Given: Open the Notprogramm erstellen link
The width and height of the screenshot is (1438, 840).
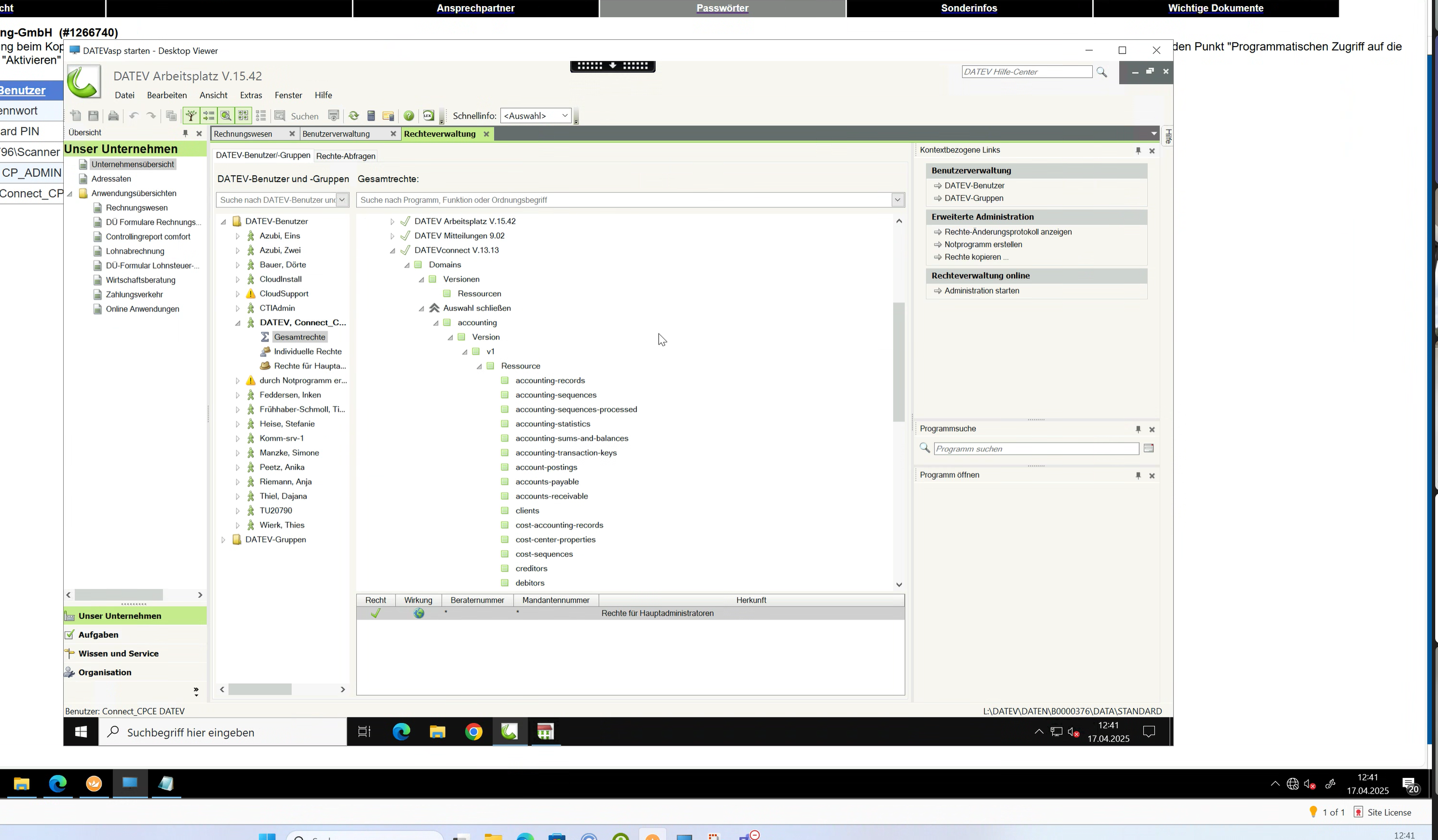Looking at the screenshot, I should 983,244.
